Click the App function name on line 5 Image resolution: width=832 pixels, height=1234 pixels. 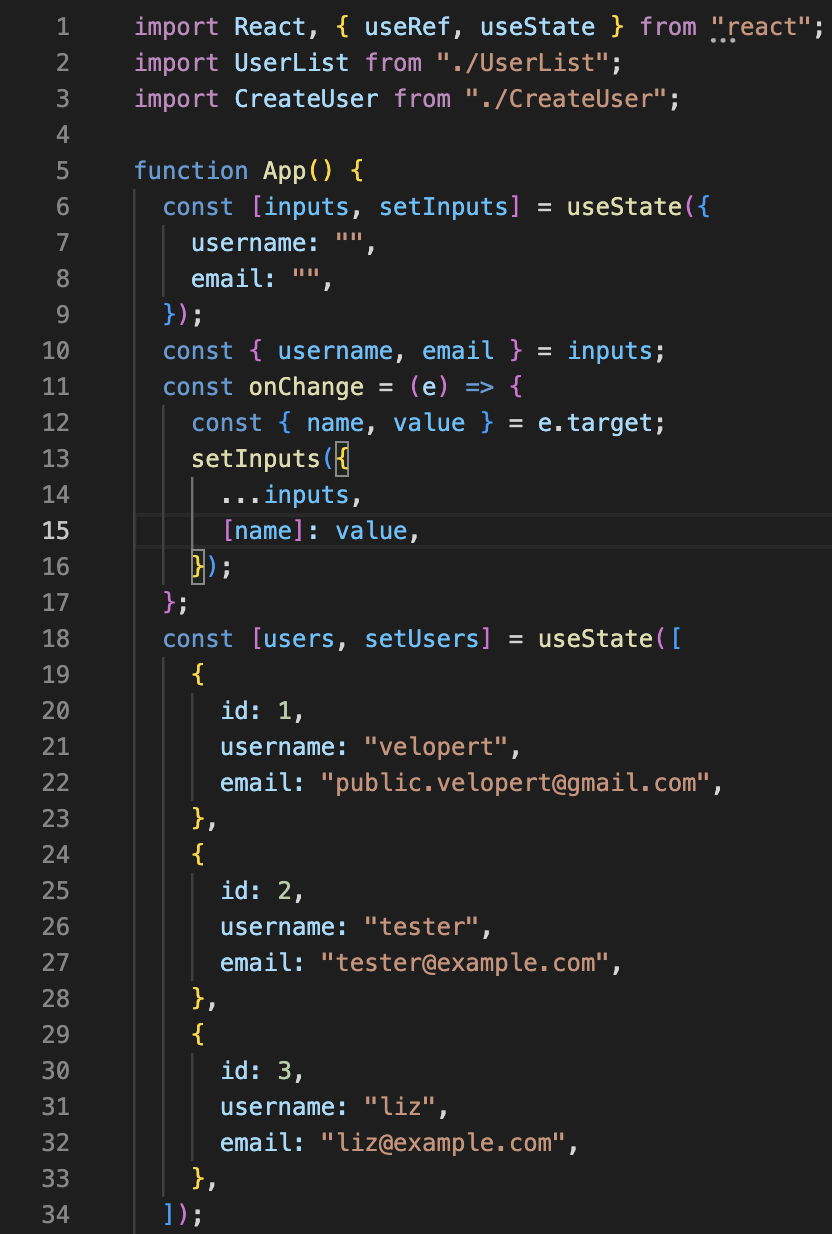coord(284,171)
